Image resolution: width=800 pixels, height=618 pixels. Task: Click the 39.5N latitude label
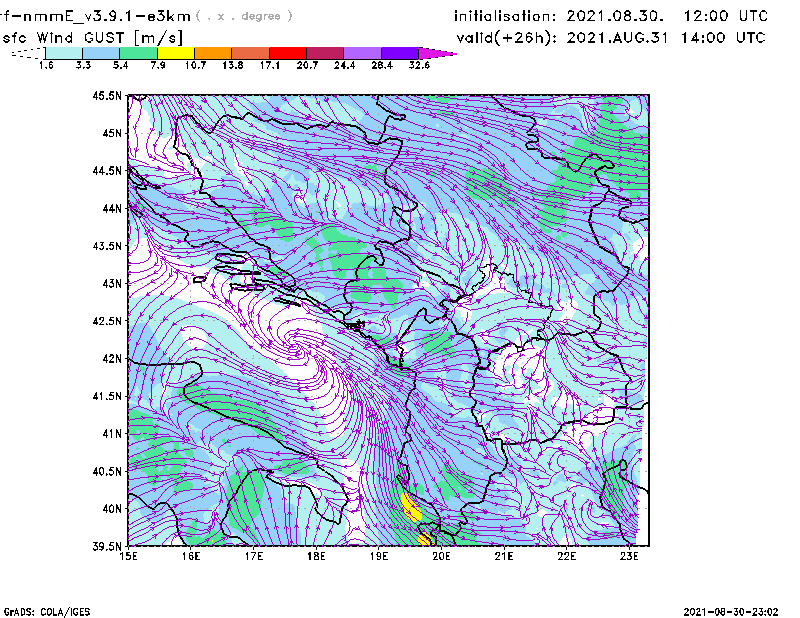pos(107,546)
